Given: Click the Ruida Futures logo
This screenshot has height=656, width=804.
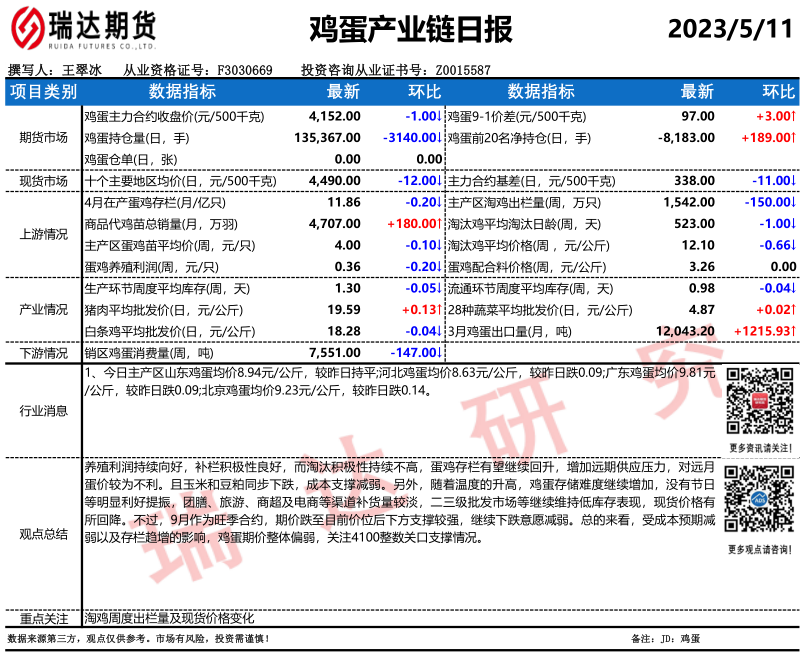Looking at the screenshot, I should click(82, 30).
